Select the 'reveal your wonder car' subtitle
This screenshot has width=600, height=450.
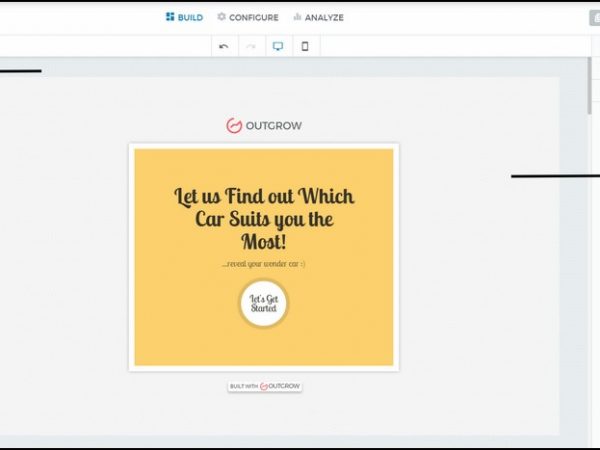pos(264,264)
